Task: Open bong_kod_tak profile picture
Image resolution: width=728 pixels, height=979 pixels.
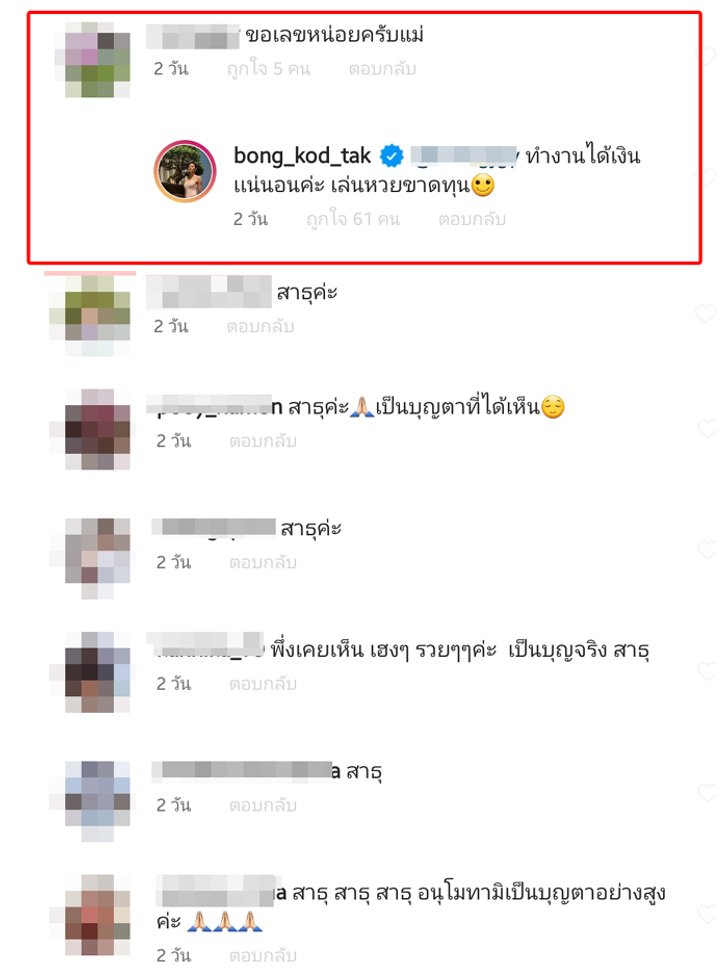Action: click(x=185, y=170)
